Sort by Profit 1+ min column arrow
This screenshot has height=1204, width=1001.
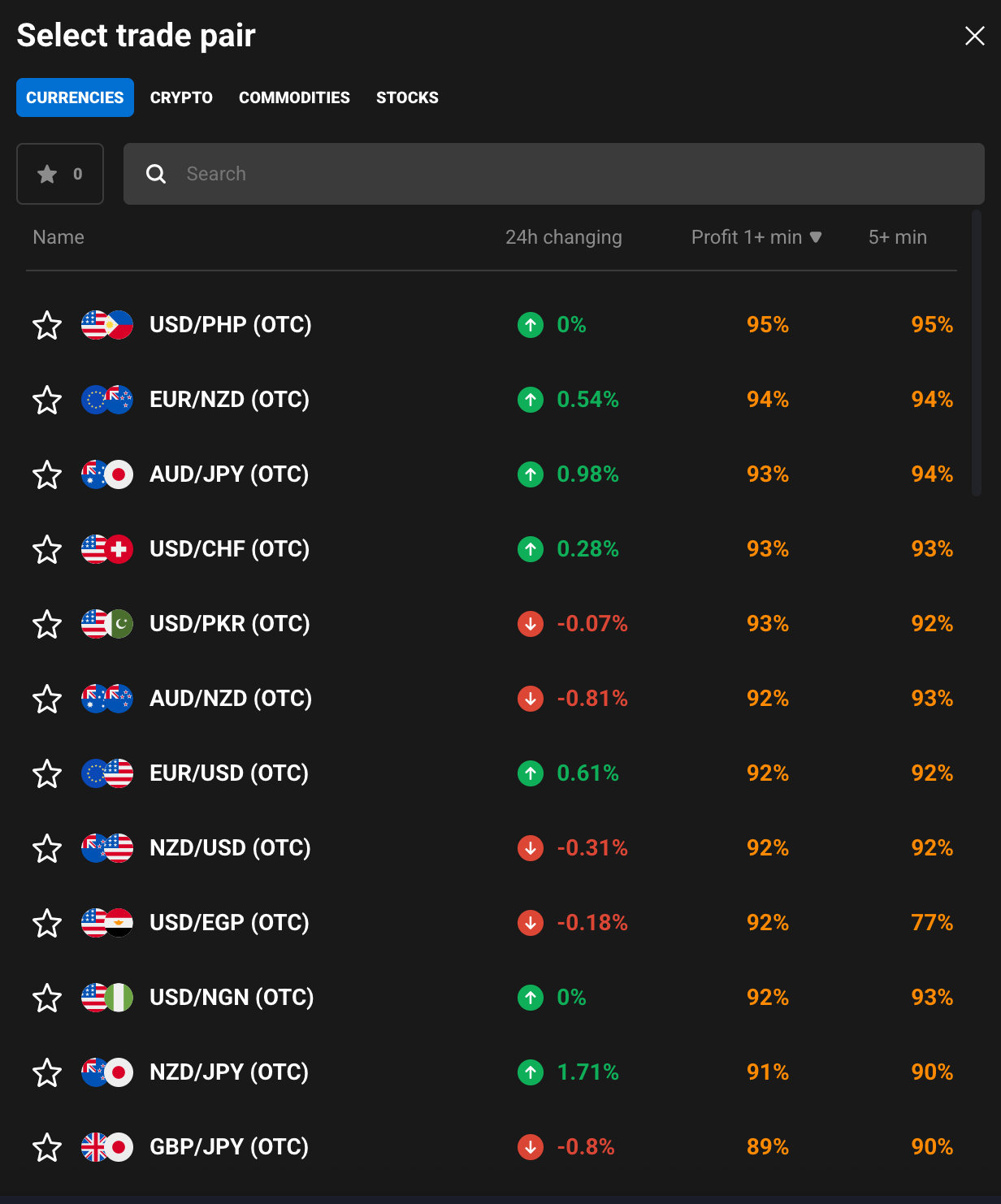[816, 237]
